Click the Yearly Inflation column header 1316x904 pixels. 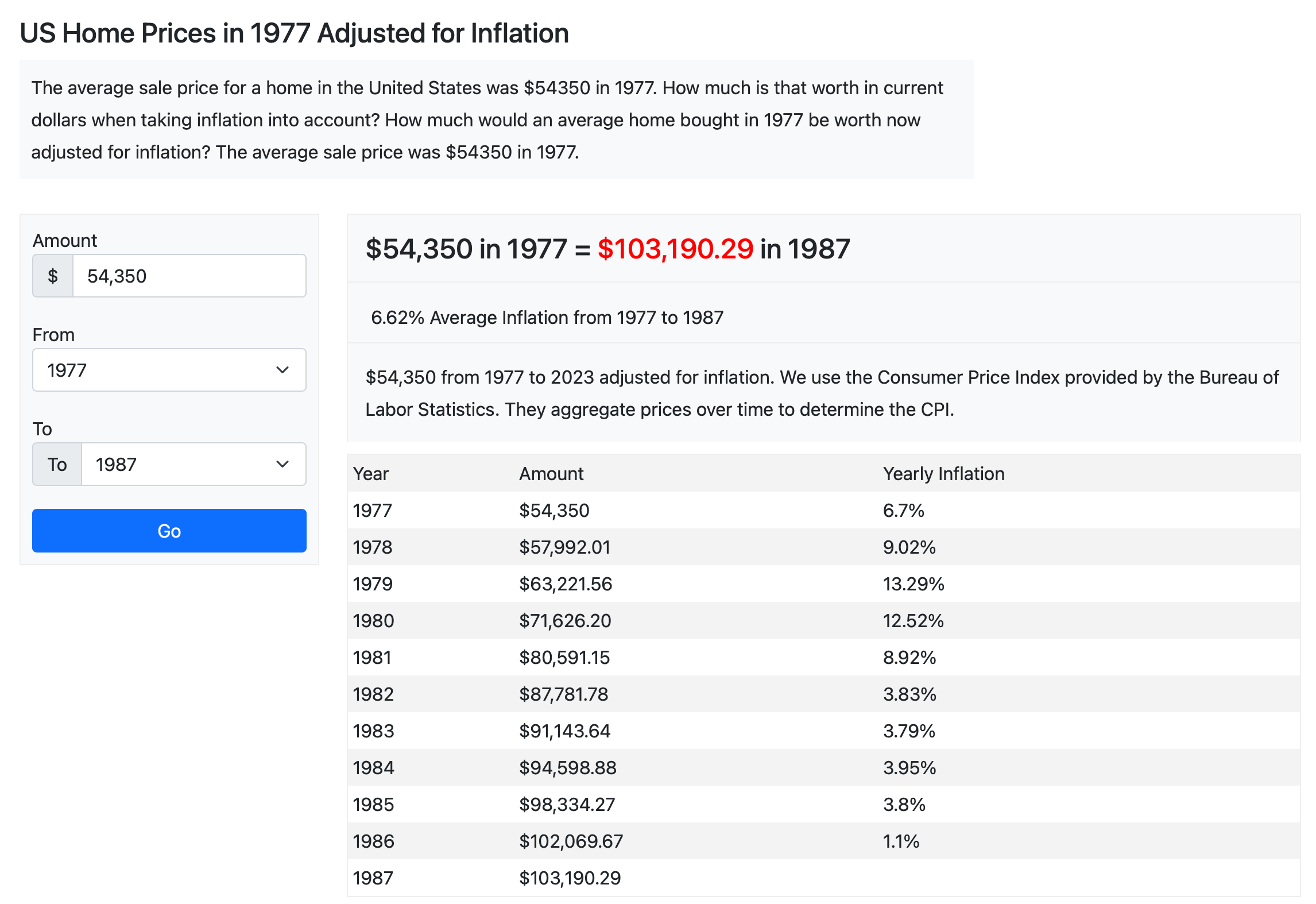click(944, 474)
